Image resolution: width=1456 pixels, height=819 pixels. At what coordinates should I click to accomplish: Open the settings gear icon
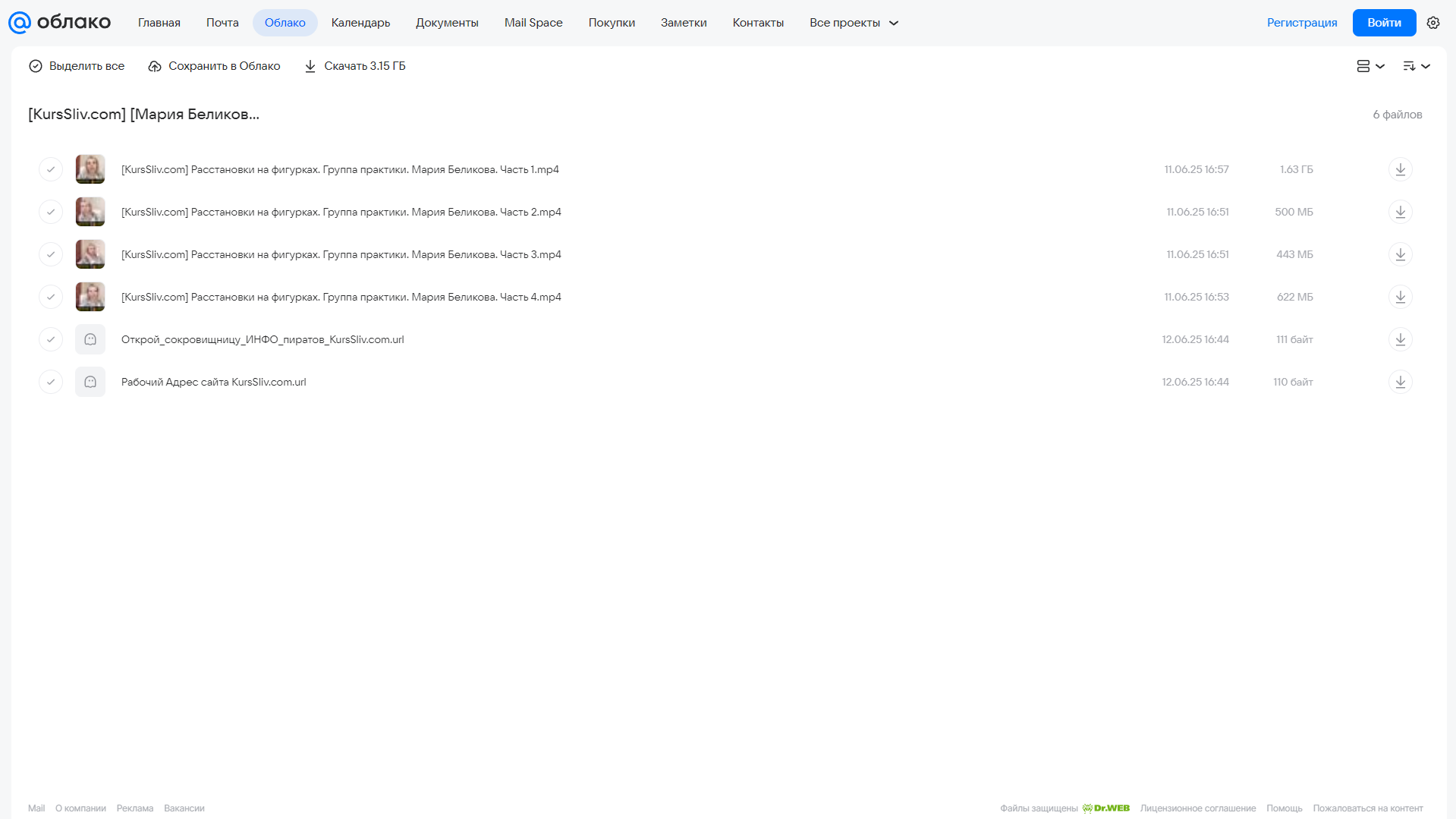click(1433, 23)
